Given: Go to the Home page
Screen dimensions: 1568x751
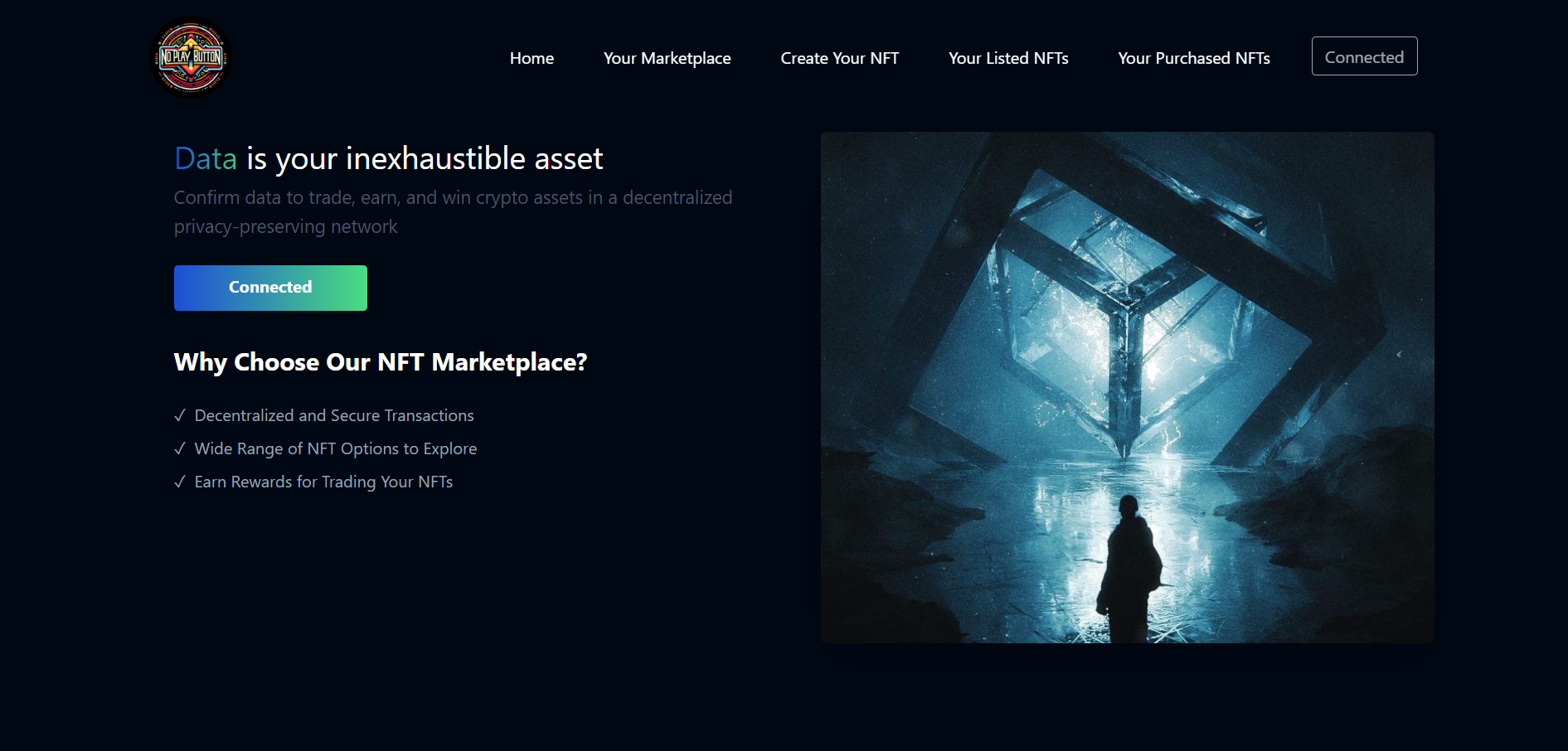Looking at the screenshot, I should (x=532, y=58).
